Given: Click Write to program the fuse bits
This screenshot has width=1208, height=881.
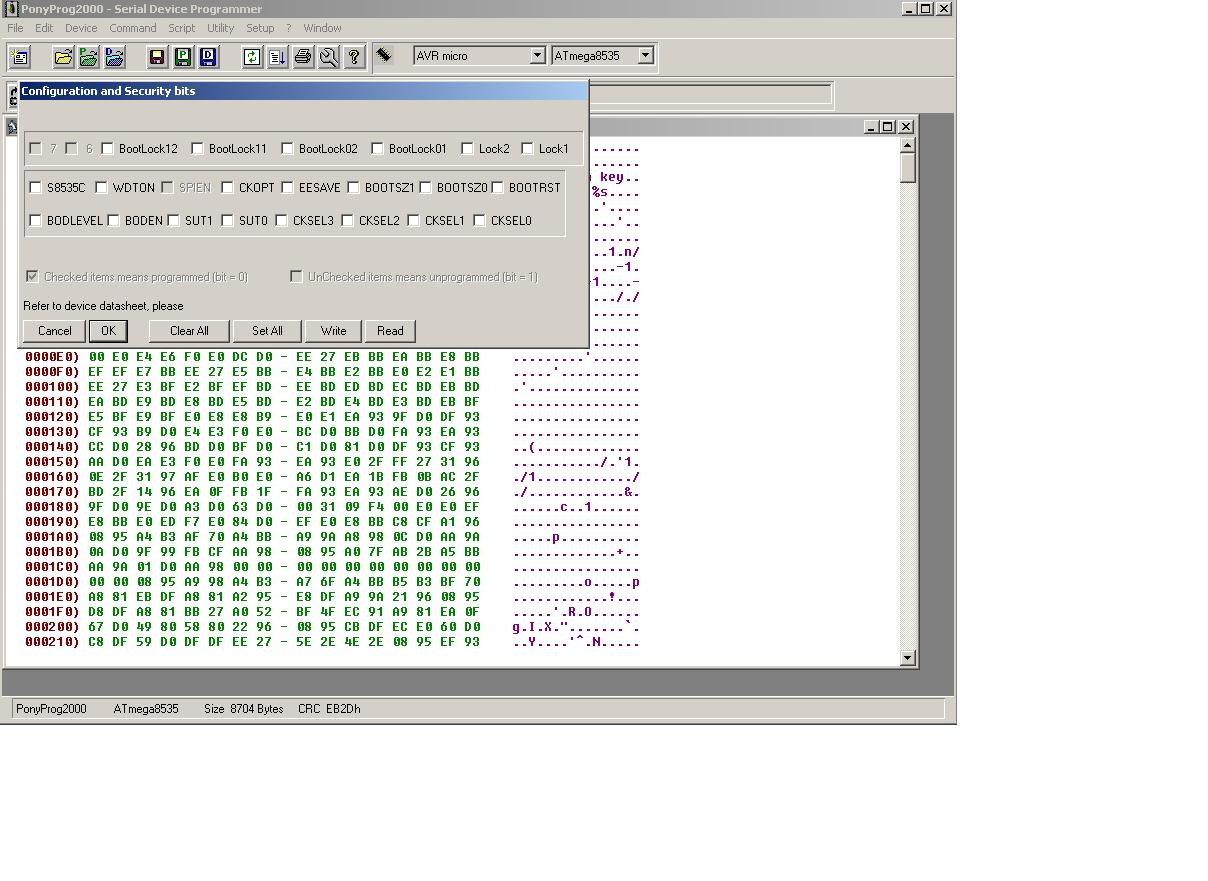Looking at the screenshot, I should 334,331.
